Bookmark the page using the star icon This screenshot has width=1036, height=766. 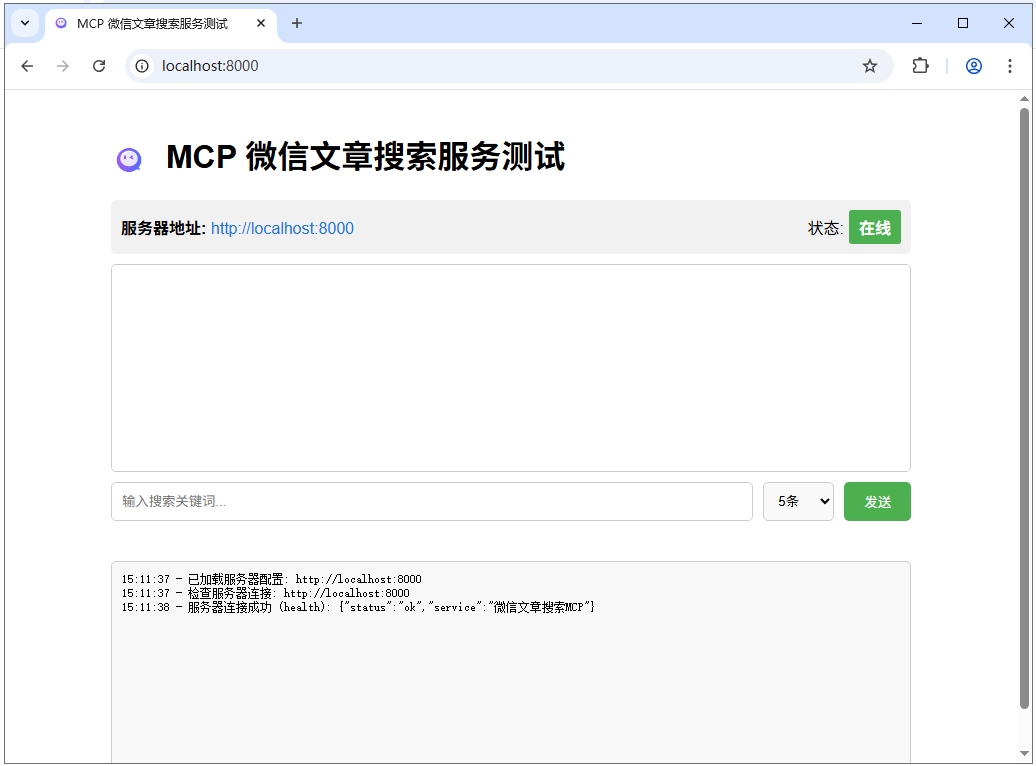tap(870, 66)
